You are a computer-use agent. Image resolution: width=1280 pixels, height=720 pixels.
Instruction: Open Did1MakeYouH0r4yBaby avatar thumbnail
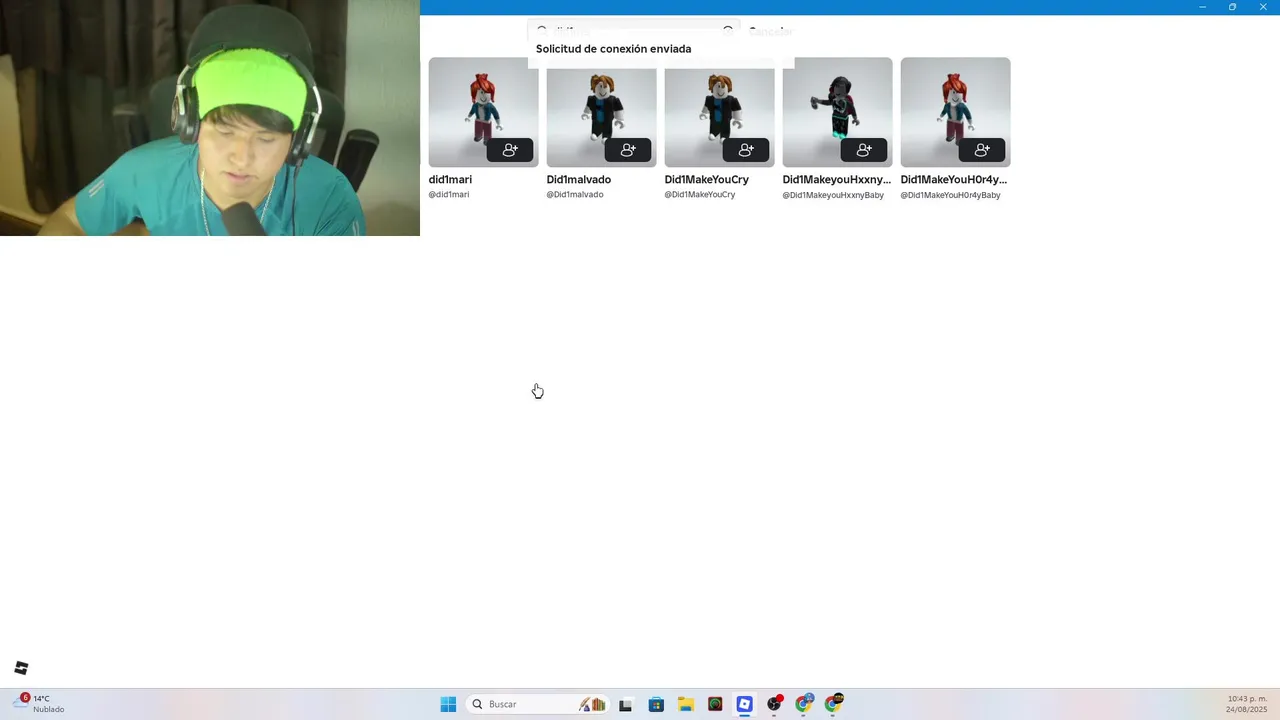coord(955,112)
